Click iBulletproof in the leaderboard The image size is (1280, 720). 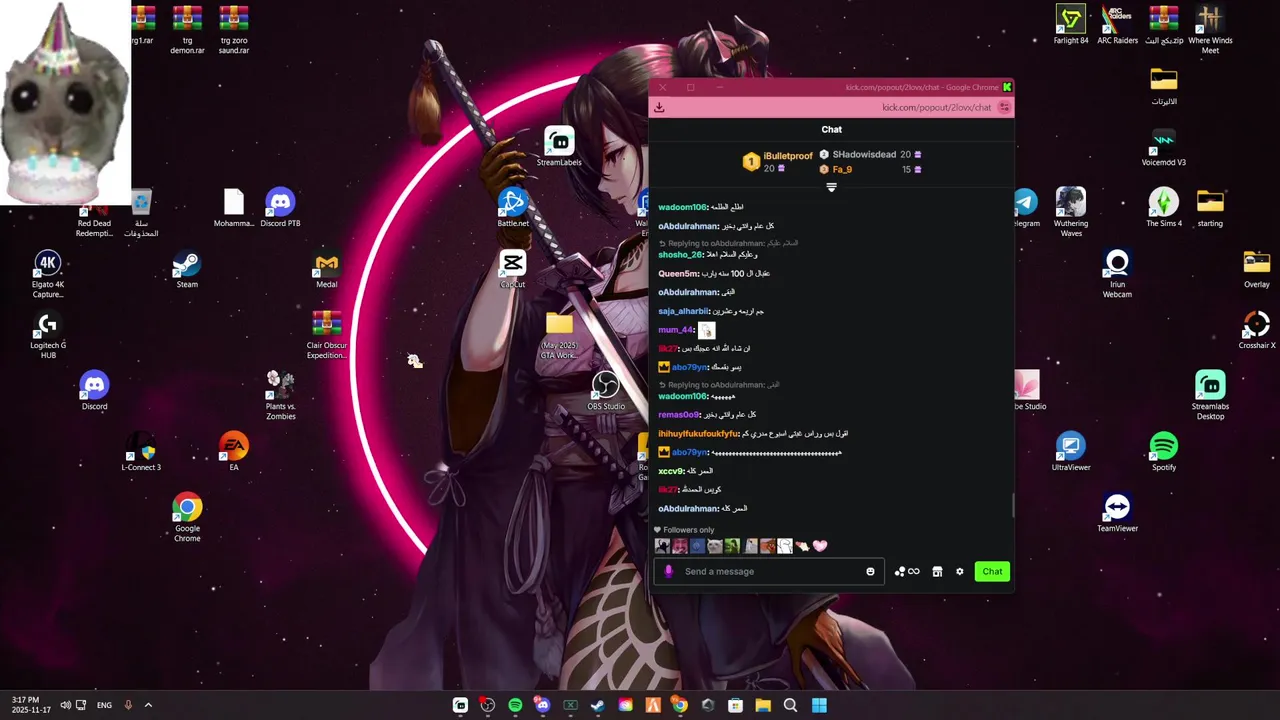(788, 156)
